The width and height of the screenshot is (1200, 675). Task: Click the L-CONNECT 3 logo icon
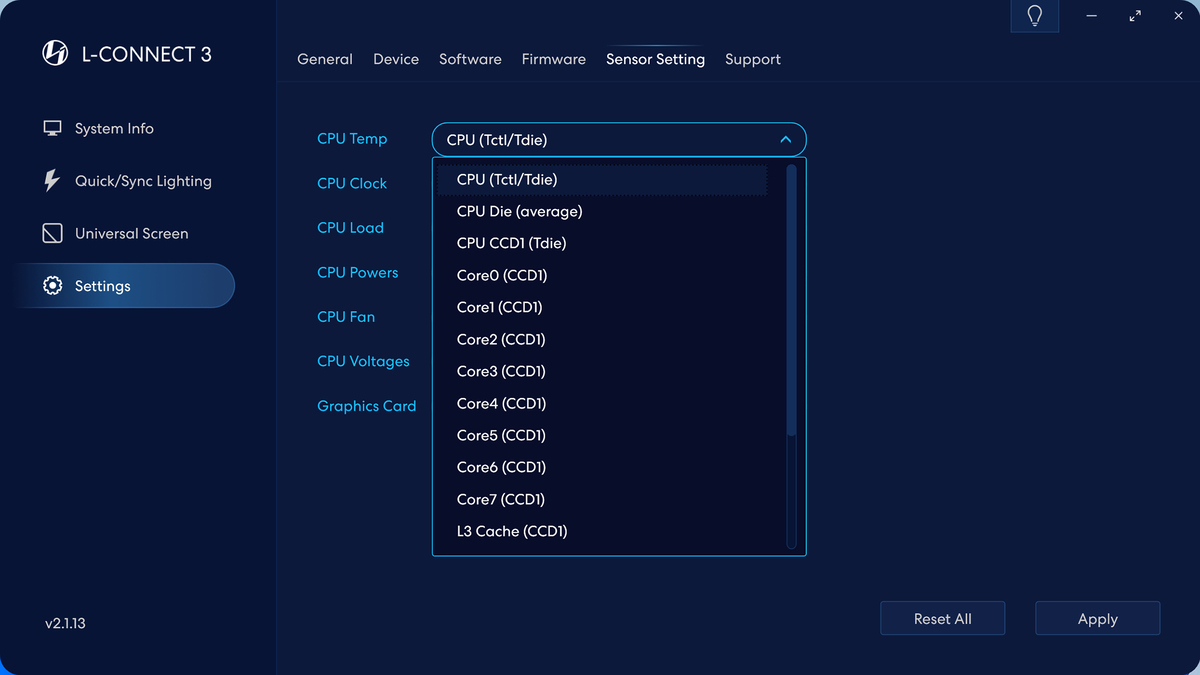pos(55,54)
